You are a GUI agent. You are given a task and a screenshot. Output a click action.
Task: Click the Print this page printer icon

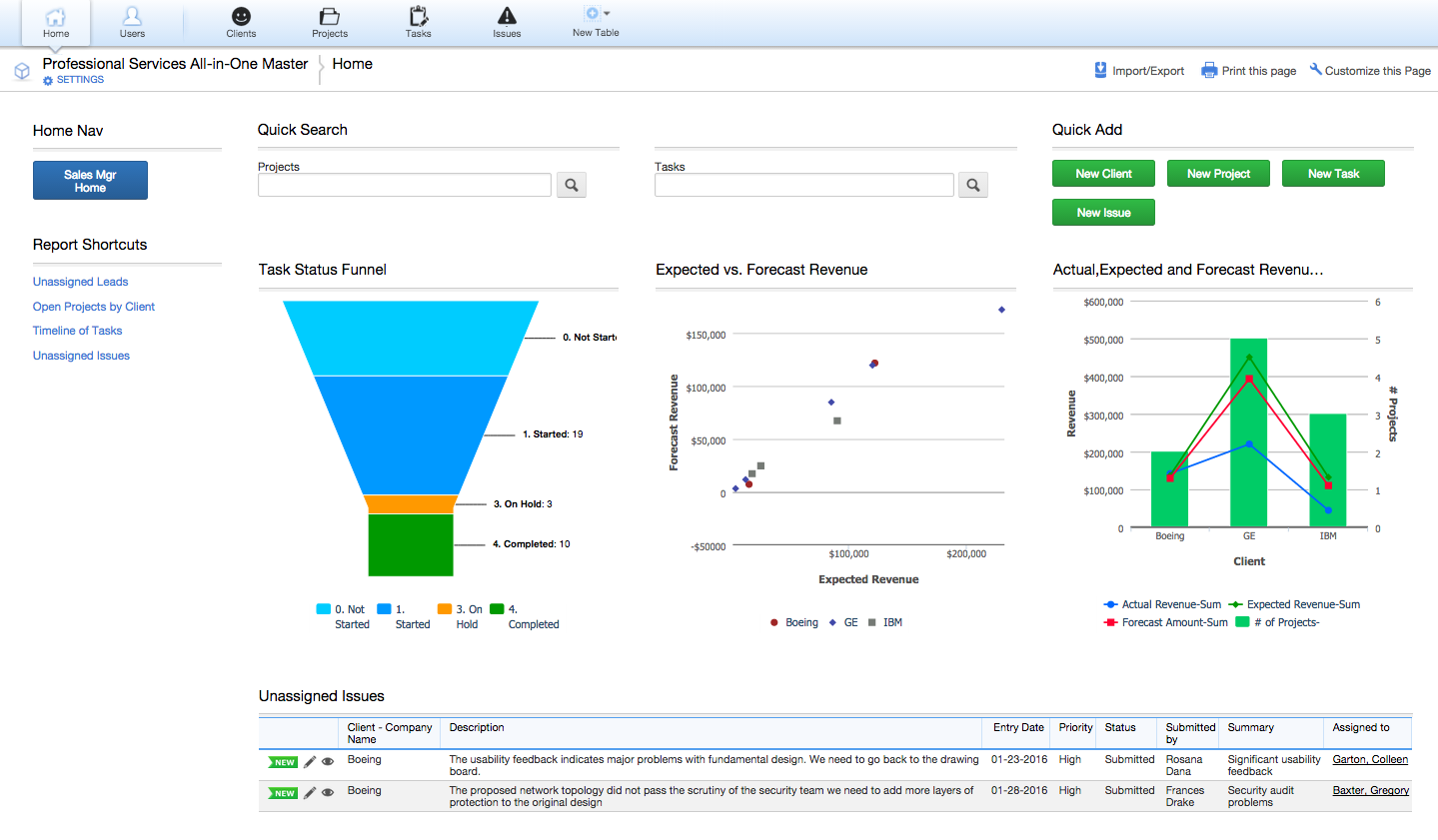click(x=1209, y=70)
